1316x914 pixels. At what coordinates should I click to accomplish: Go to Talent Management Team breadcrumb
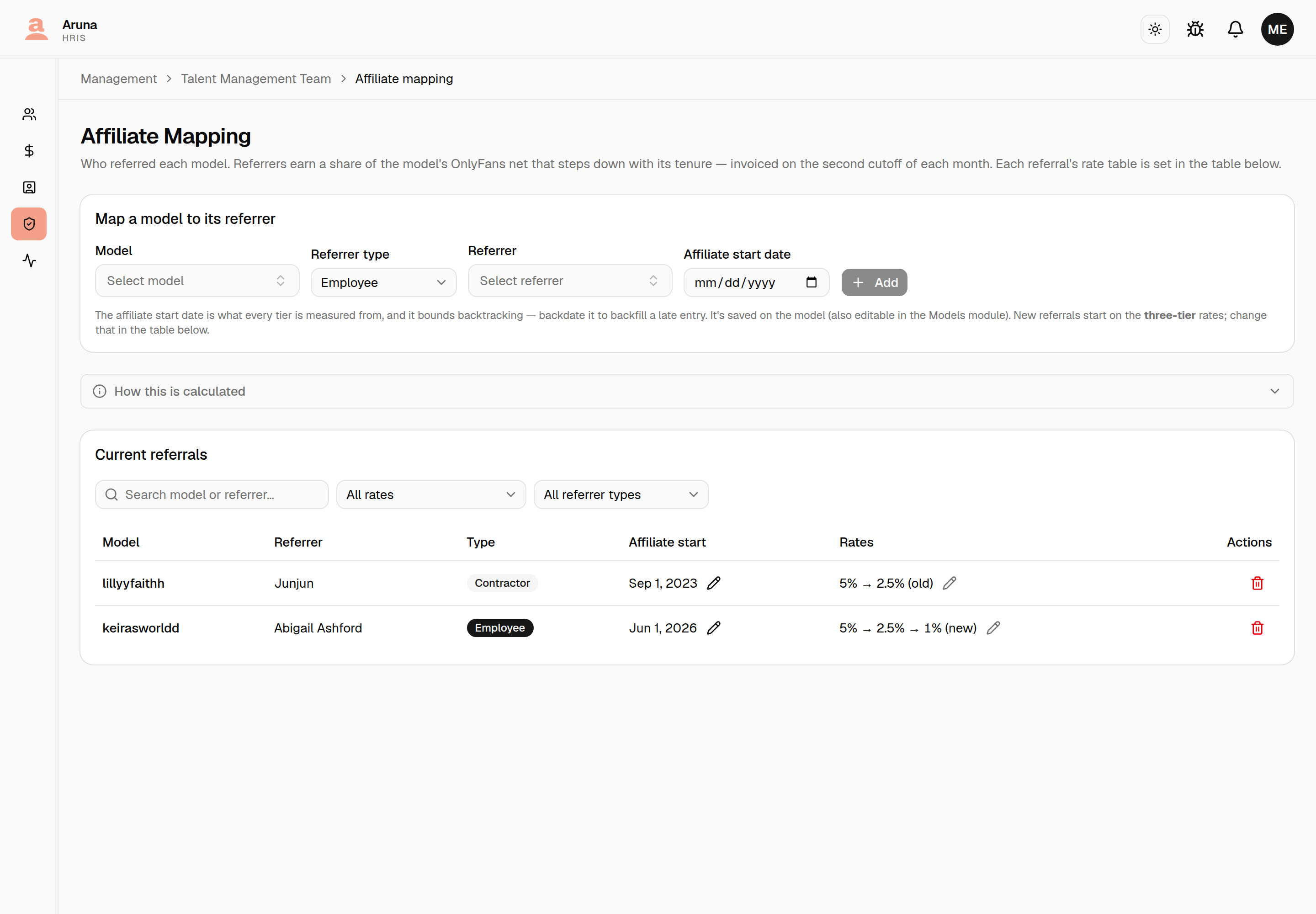[256, 79]
